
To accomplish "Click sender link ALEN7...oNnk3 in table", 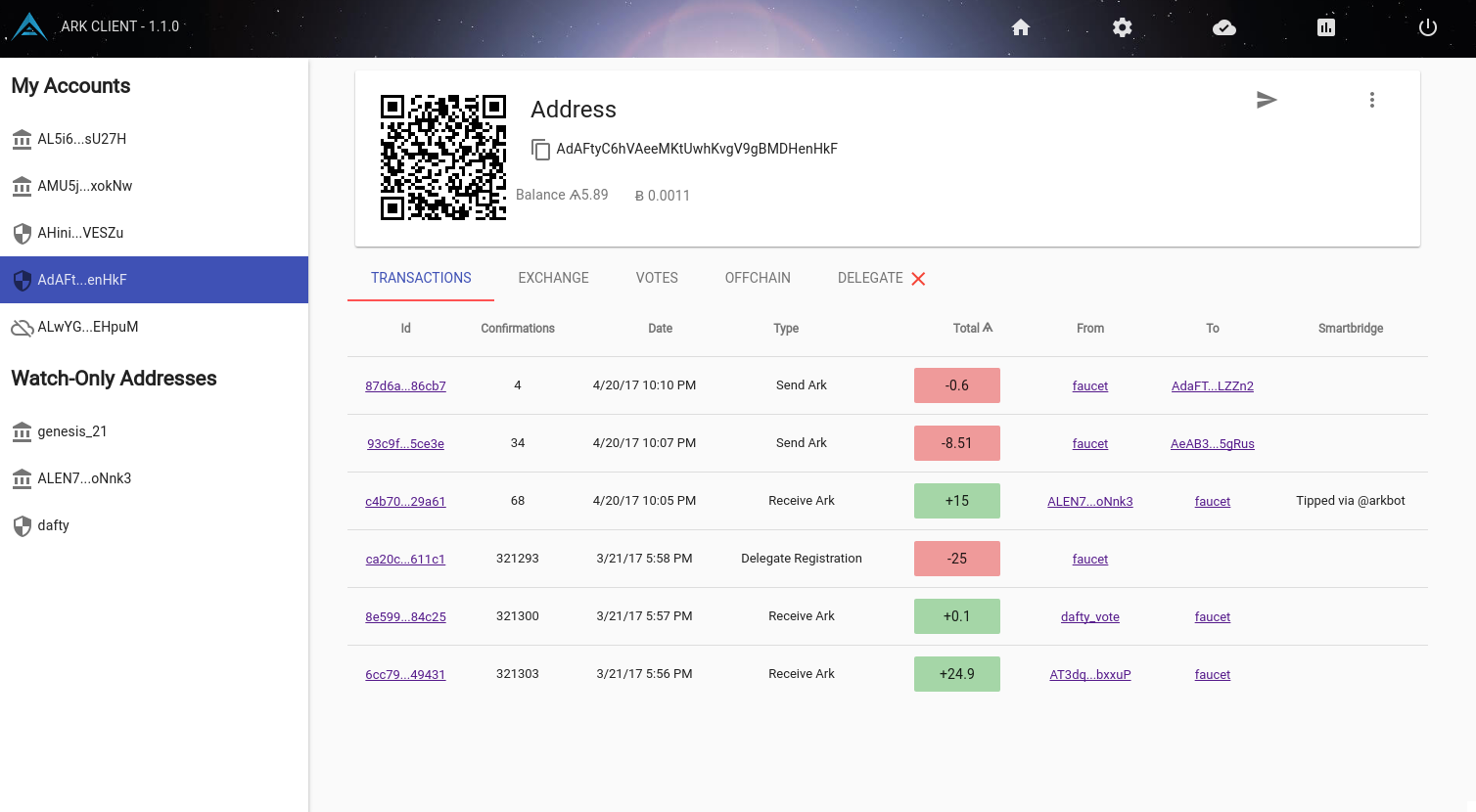I will click(x=1089, y=501).
